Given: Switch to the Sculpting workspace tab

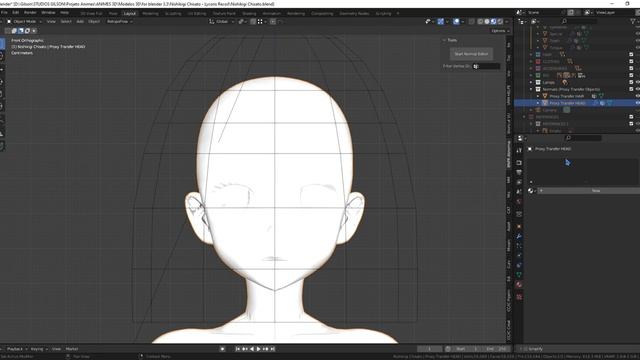Looking at the screenshot, I should pyautogui.click(x=173, y=13).
